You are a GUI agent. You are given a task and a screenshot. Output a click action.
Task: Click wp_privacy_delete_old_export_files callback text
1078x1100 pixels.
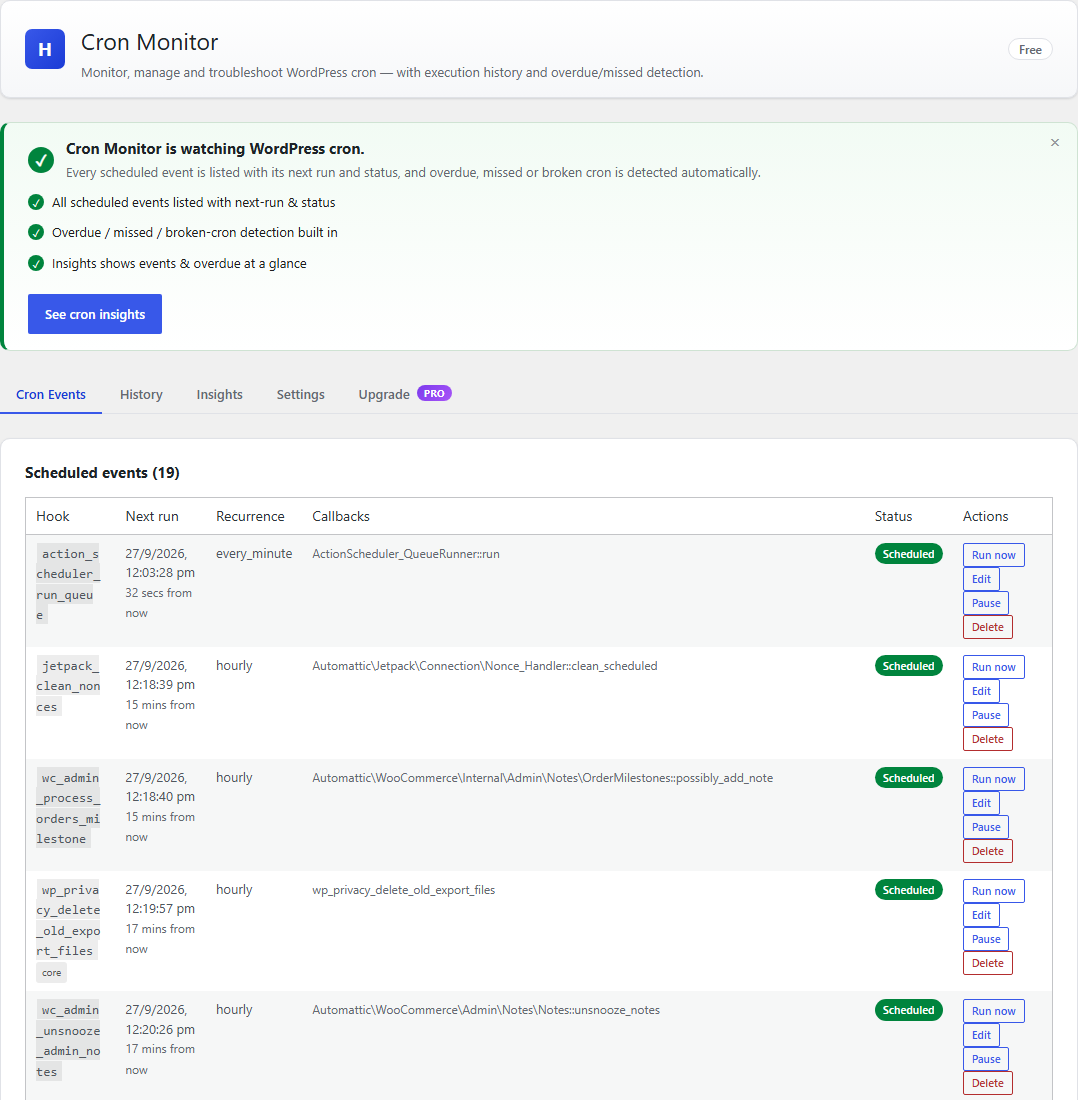tap(403, 890)
